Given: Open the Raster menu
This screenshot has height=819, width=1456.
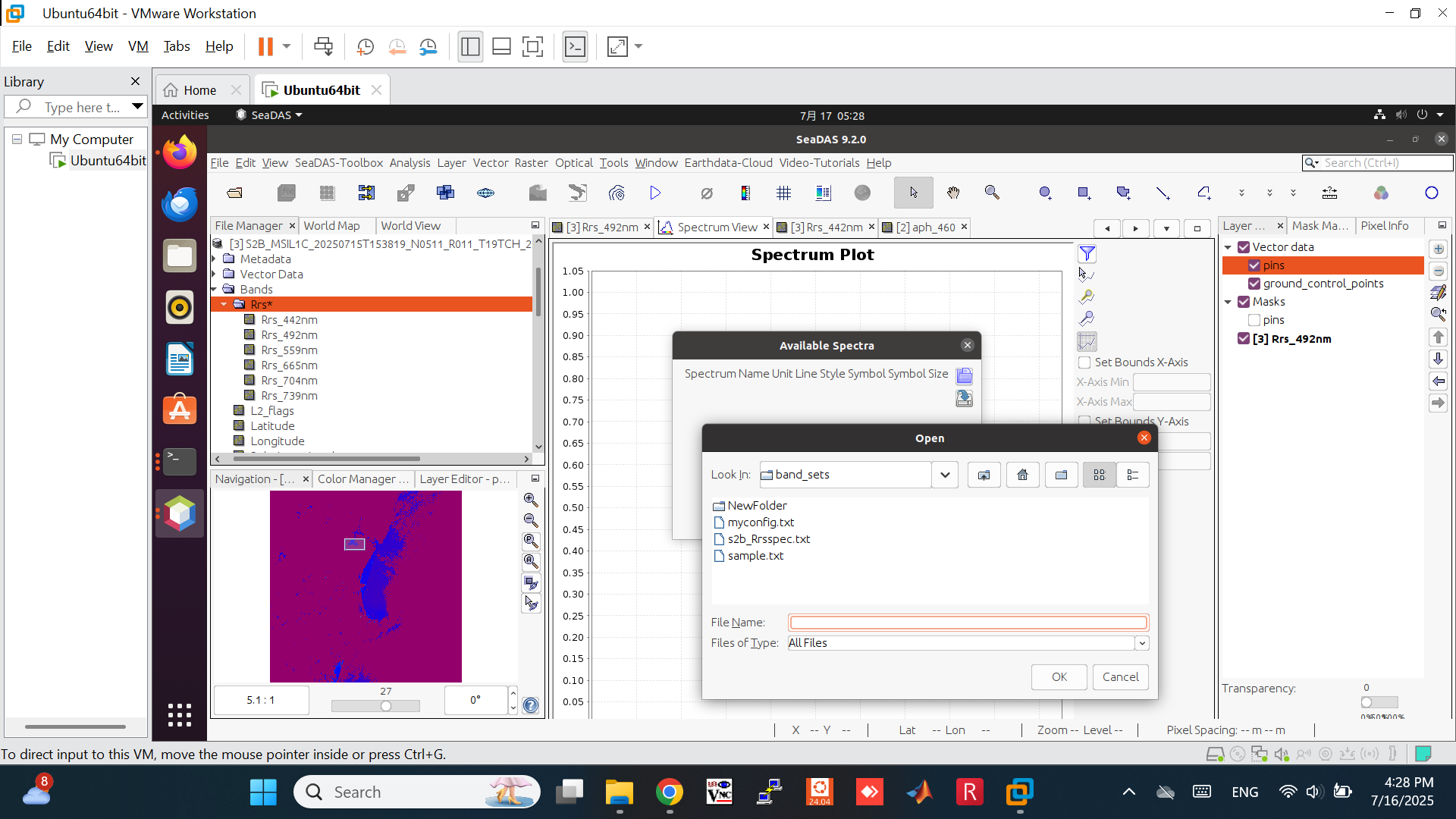Looking at the screenshot, I should coord(531,163).
